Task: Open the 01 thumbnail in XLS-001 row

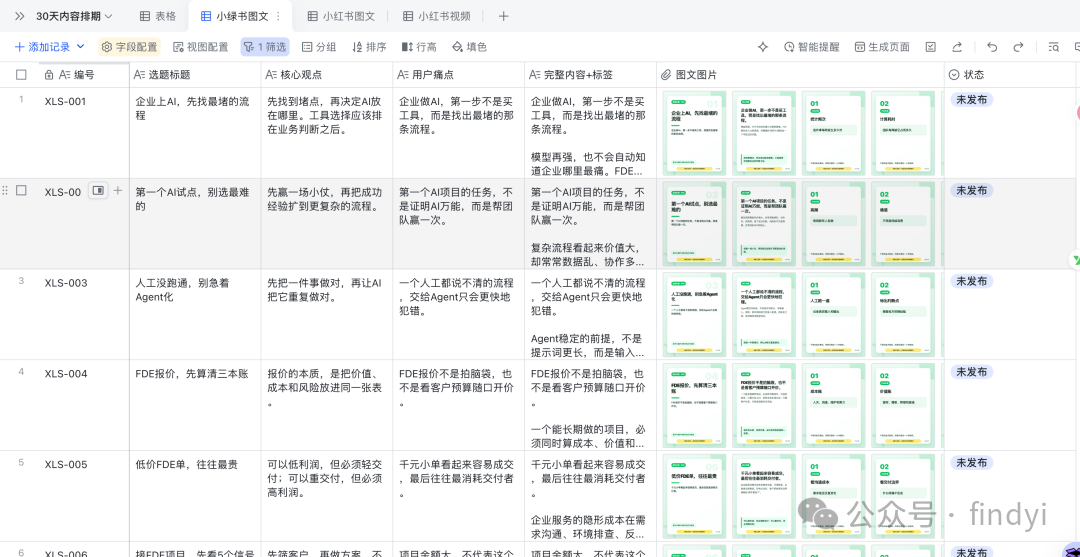Action: (x=833, y=132)
